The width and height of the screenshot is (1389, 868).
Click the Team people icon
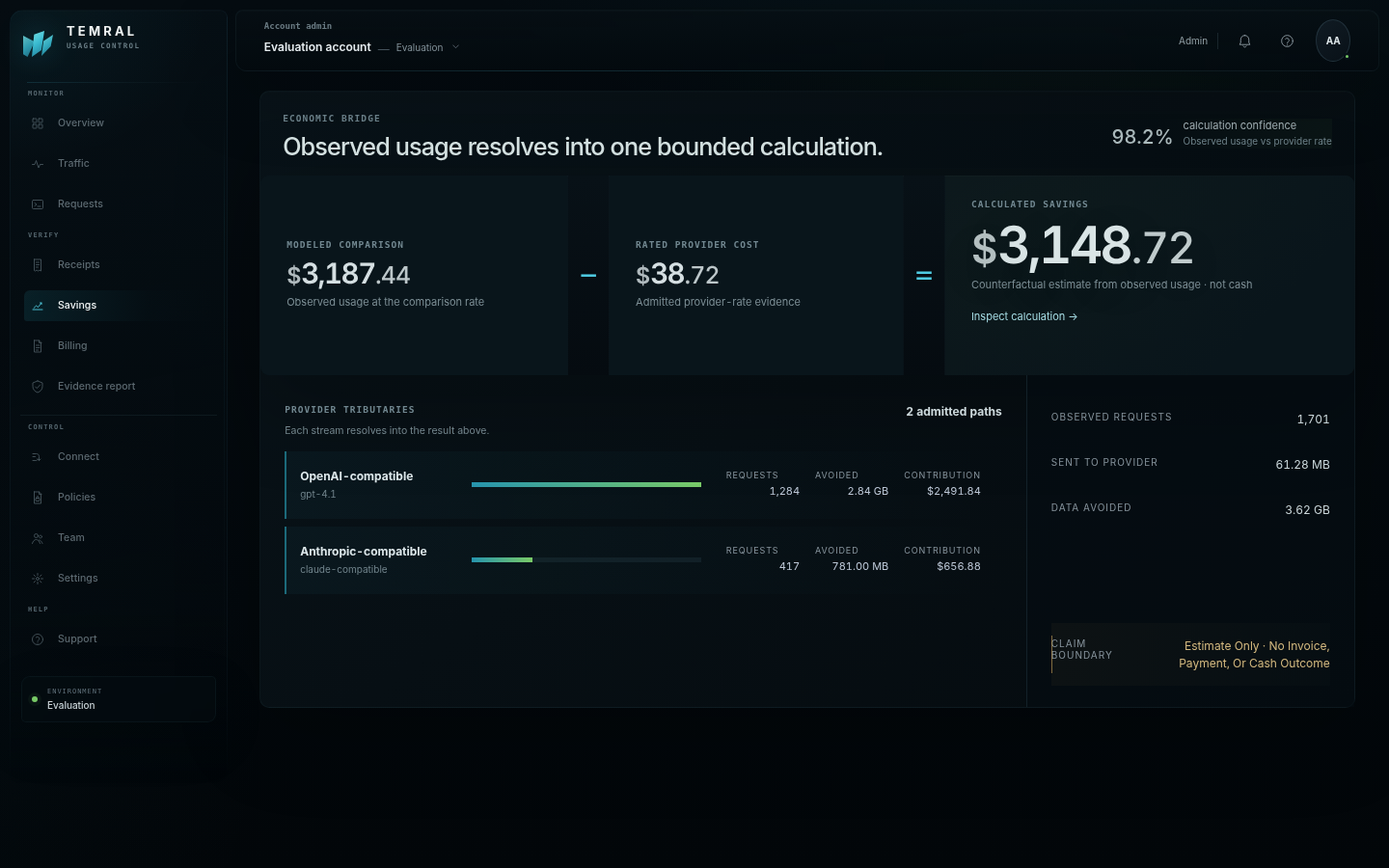pyautogui.click(x=38, y=538)
